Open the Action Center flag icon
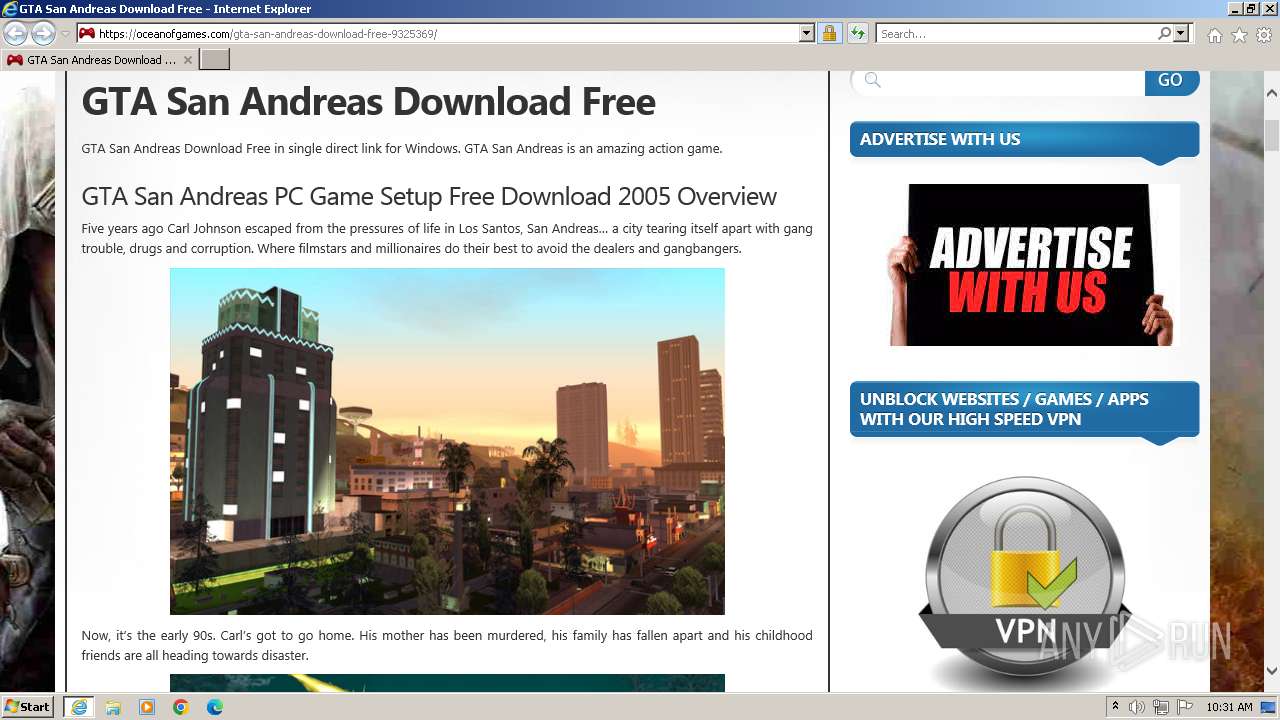 click(x=1185, y=707)
